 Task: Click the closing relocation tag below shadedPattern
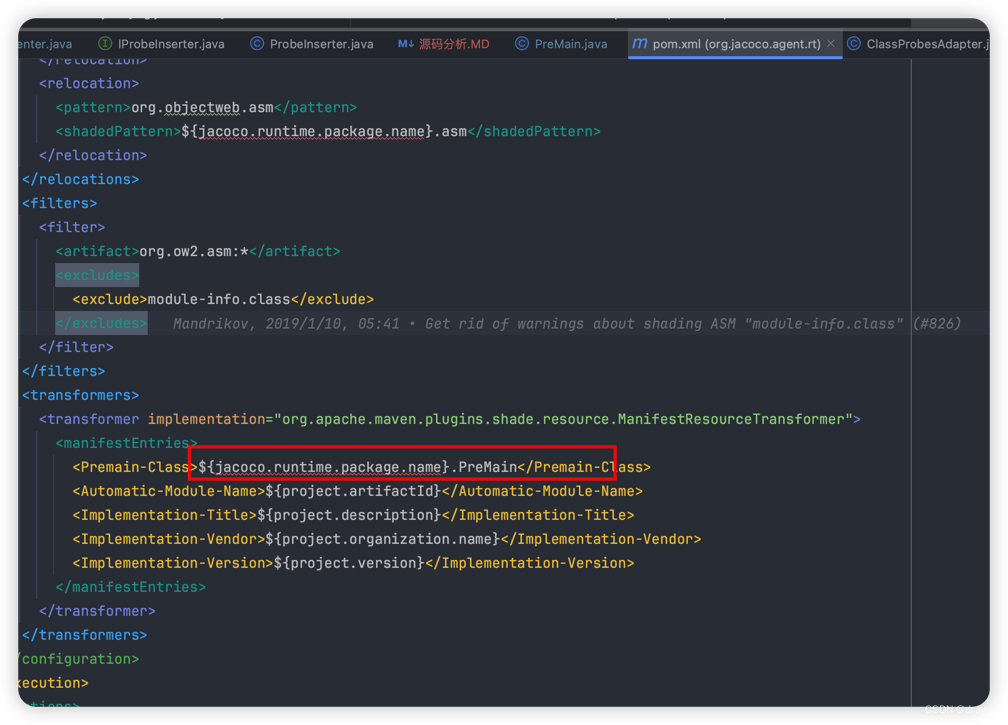coord(93,156)
